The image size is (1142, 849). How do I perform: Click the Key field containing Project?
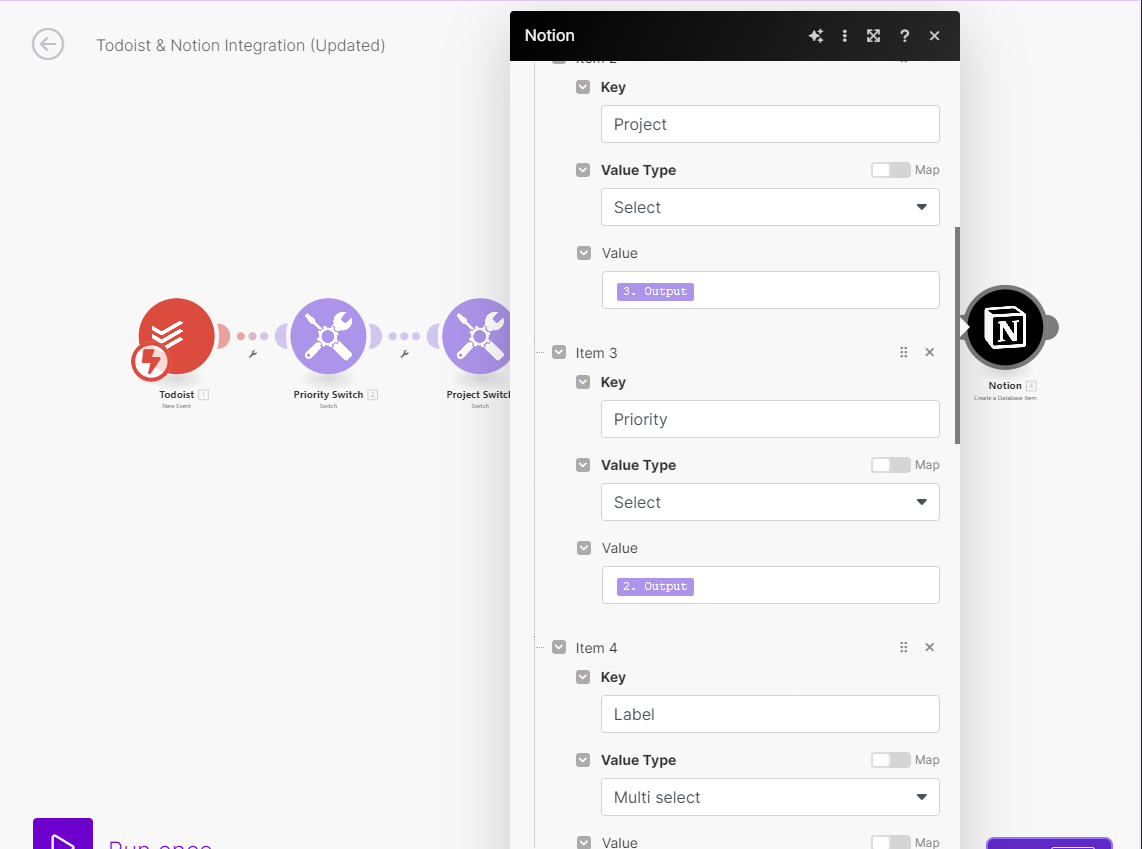[x=770, y=124]
